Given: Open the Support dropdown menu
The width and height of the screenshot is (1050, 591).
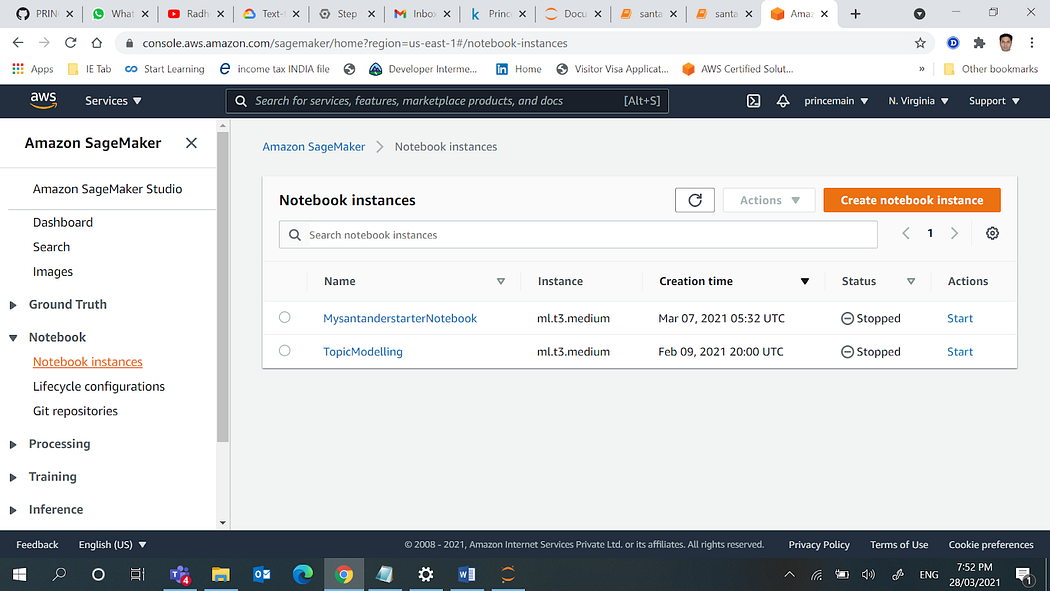Looking at the screenshot, I should point(994,101).
